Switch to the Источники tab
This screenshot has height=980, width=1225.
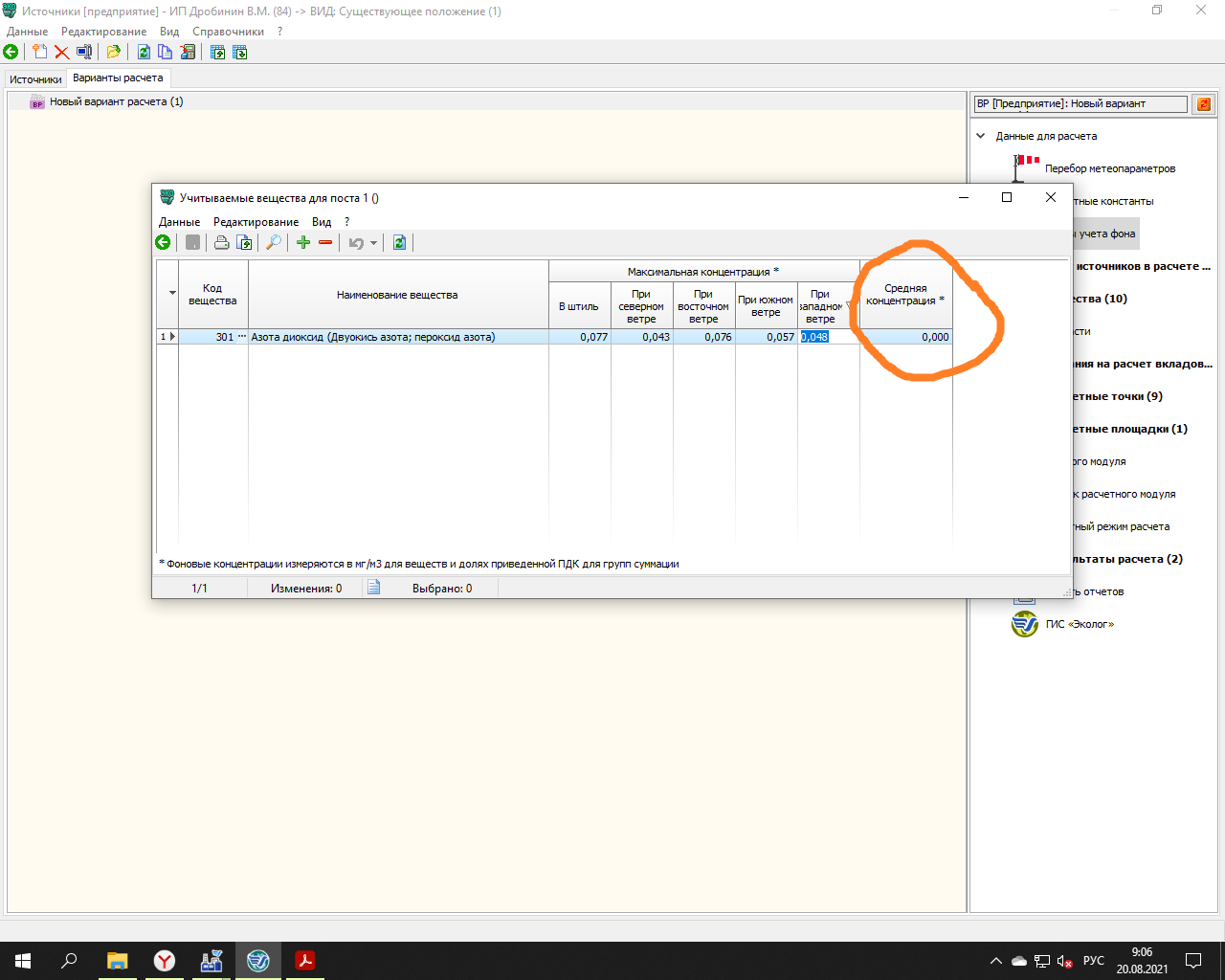pos(35,79)
